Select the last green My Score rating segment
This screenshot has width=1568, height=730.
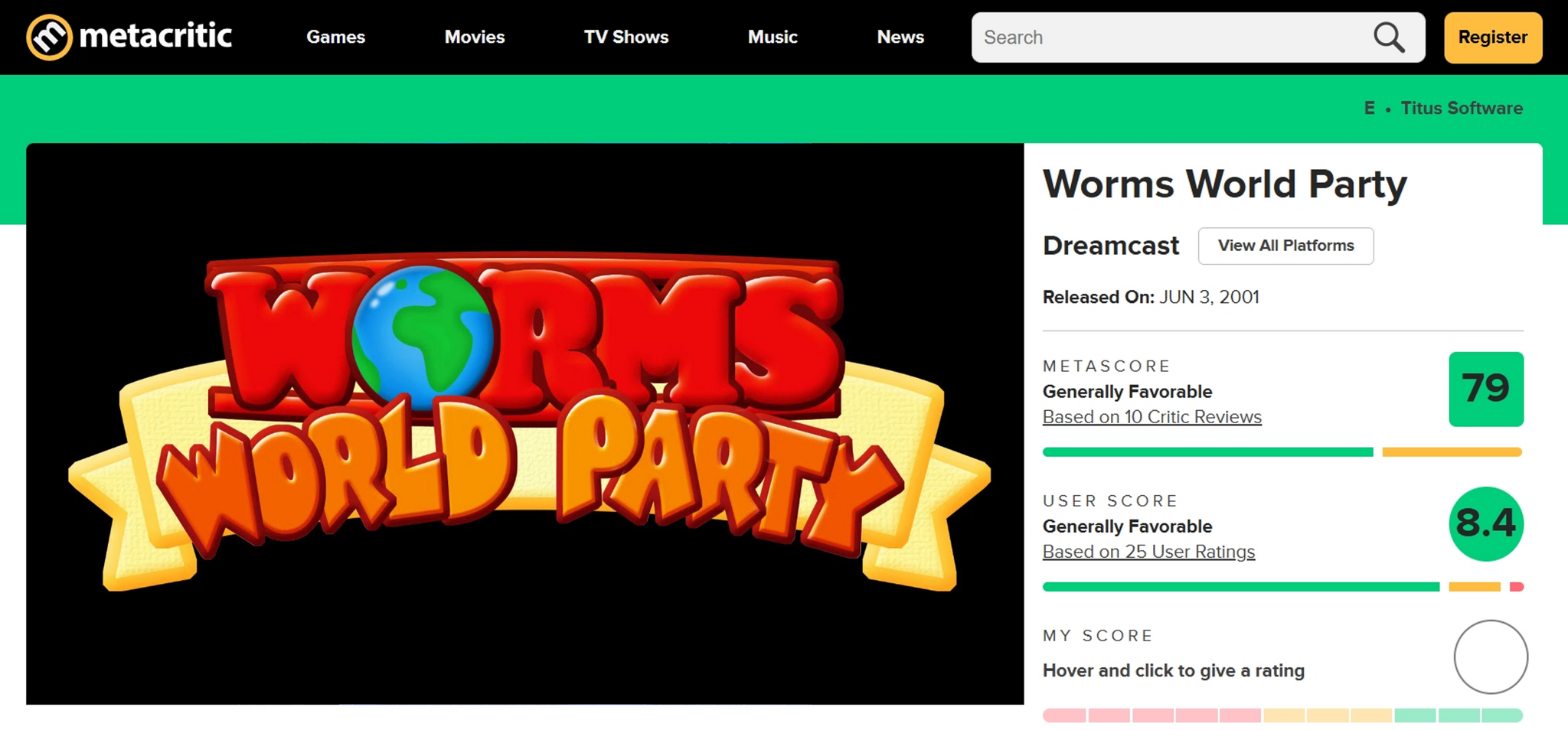tap(1502, 715)
